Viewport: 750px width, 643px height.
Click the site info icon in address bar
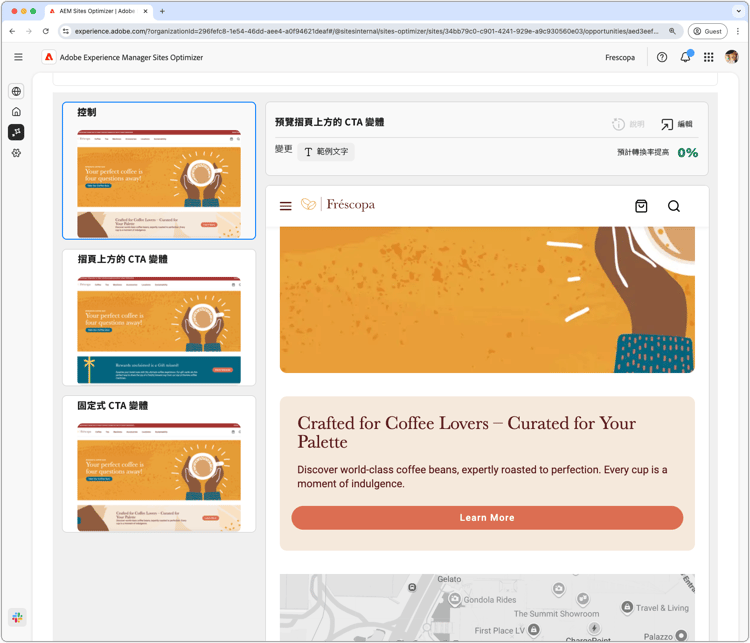pyautogui.click(x=66, y=31)
